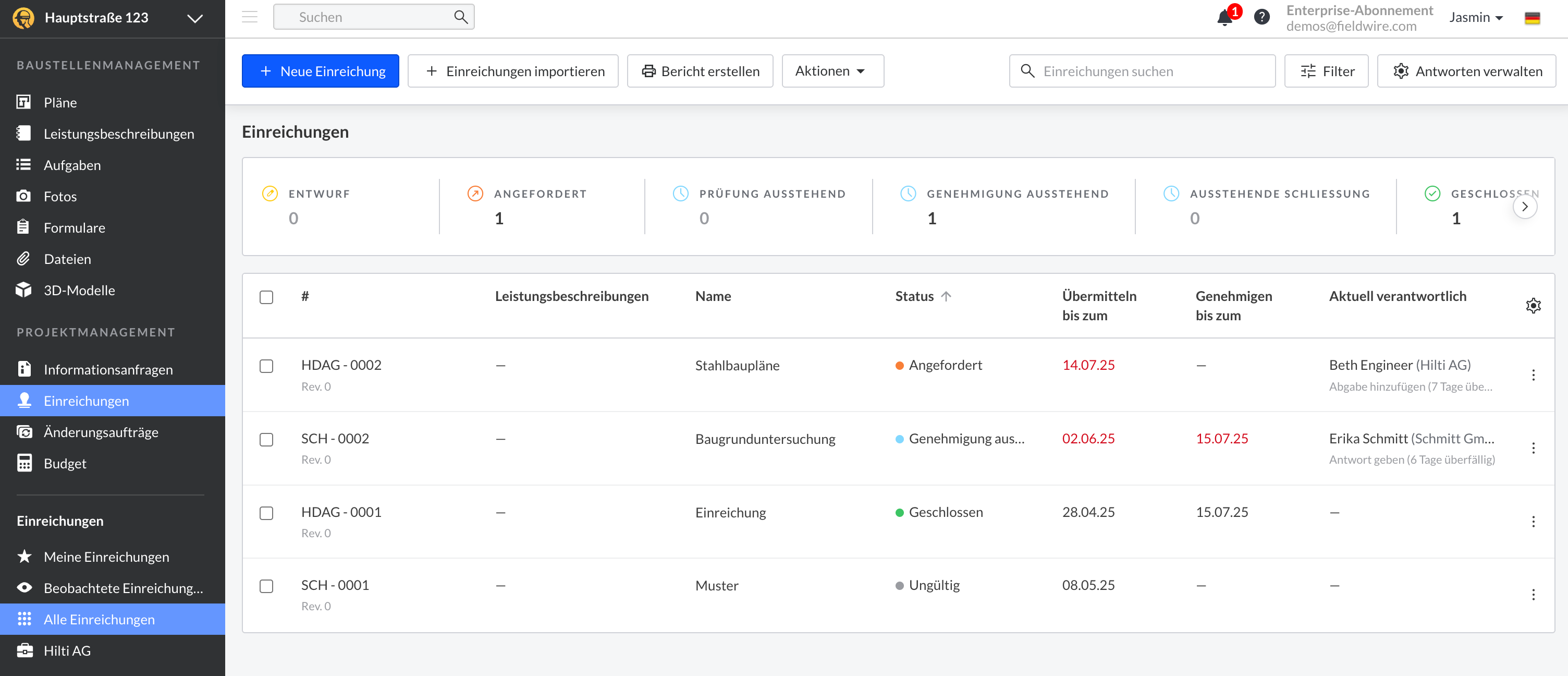Screen dimensions: 1568x676
Task: Check the HDAG - 0001 row checkbox
Action: [x=266, y=513]
